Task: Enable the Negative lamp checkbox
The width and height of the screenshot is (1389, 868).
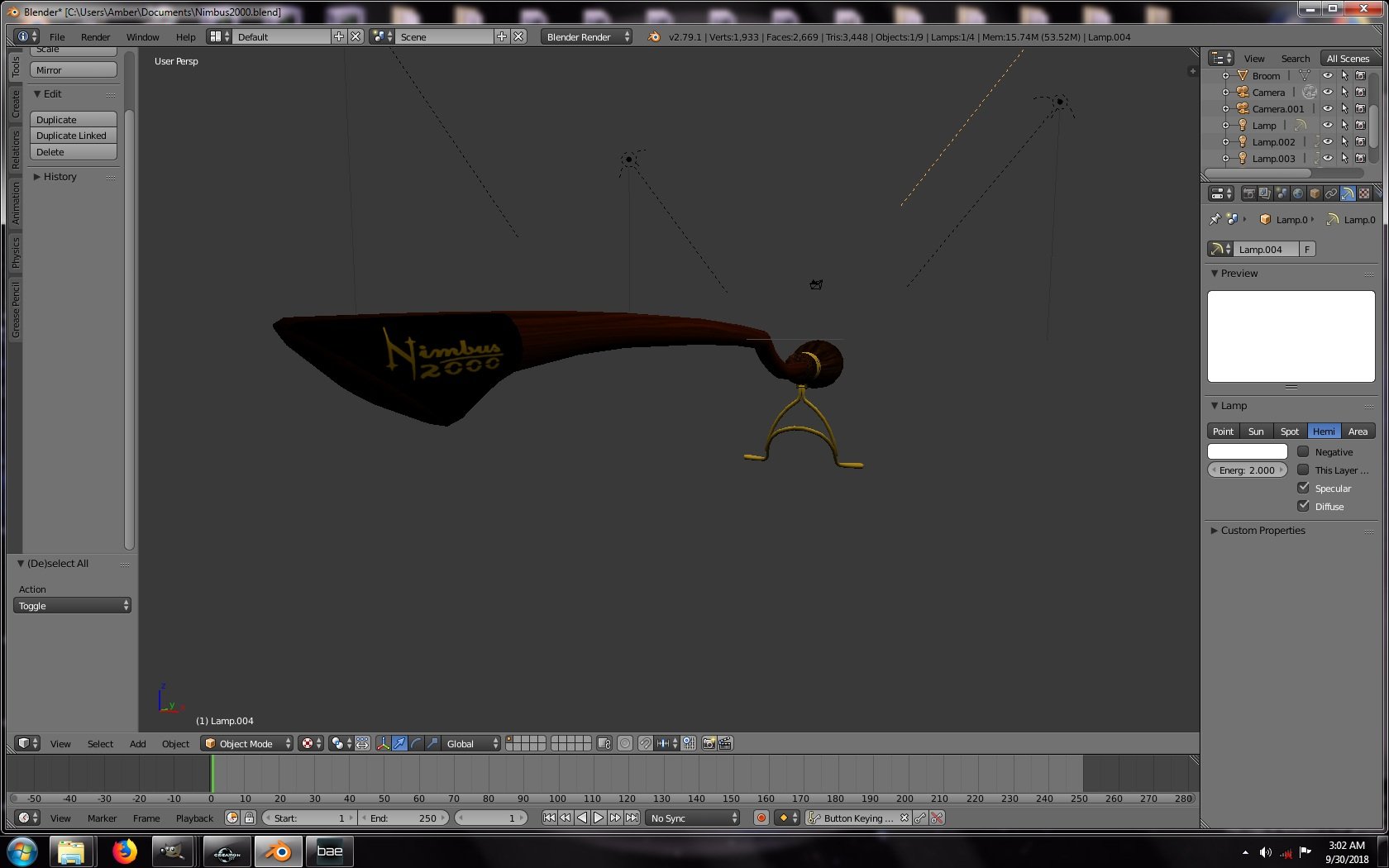Action: (x=1303, y=451)
